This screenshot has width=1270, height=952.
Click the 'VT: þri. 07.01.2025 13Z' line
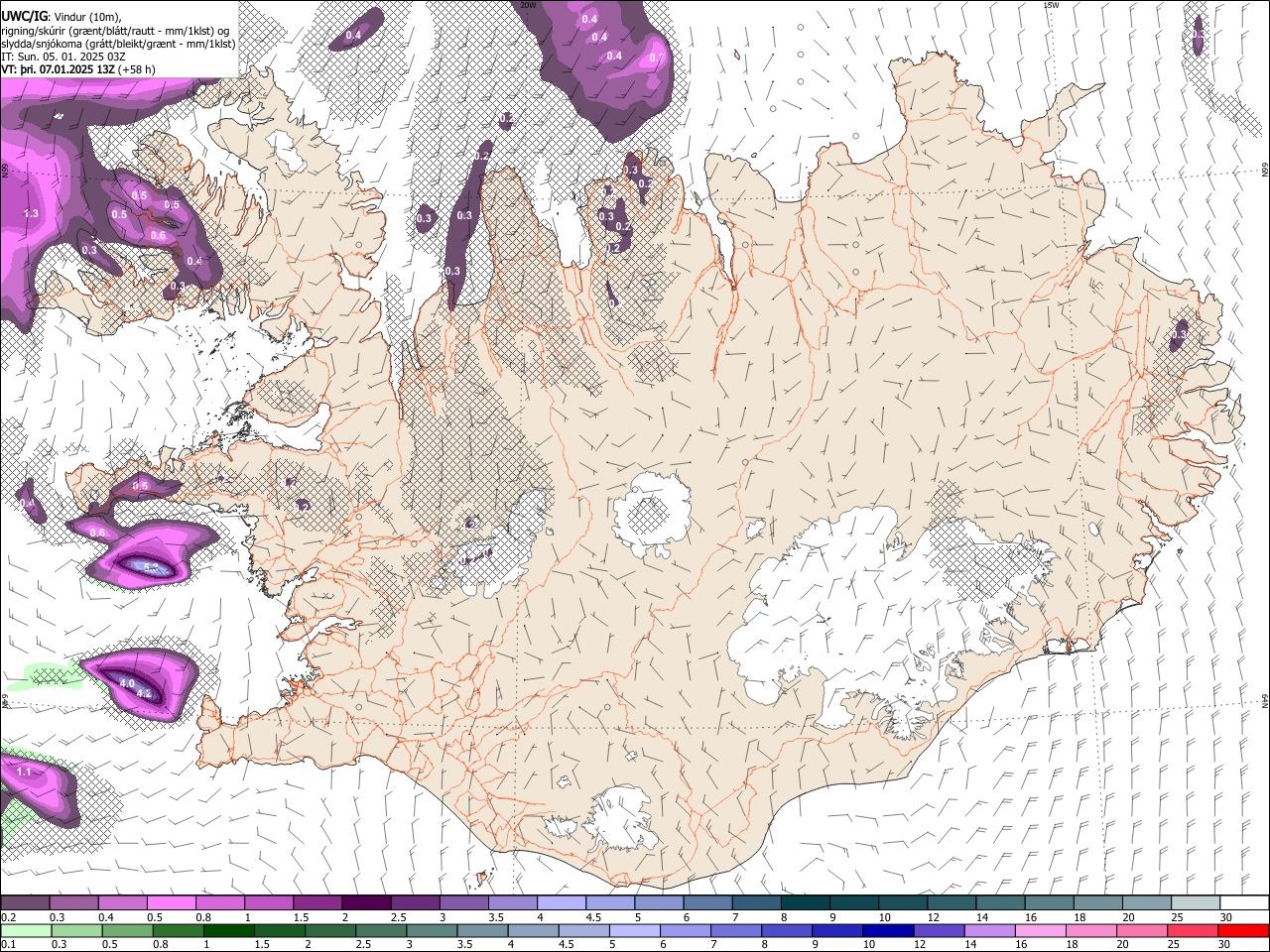tap(58, 69)
